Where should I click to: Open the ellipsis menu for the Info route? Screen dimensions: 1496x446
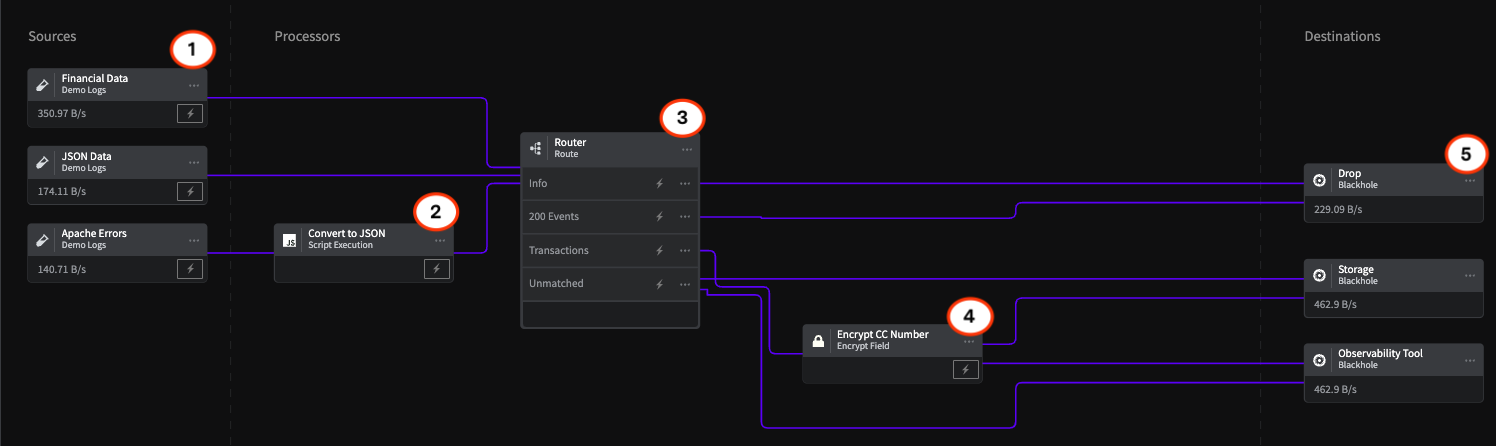coord(685,184)
